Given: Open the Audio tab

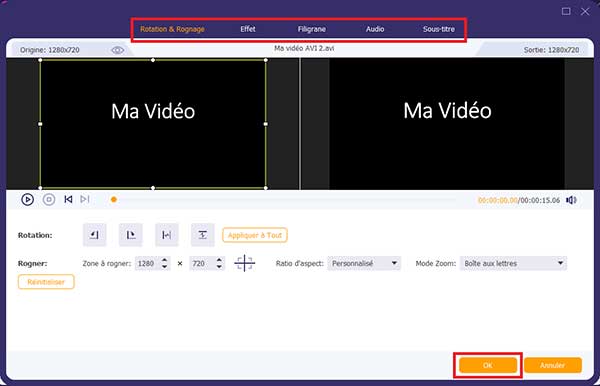Looking at the screenshot, I should 375,29.
